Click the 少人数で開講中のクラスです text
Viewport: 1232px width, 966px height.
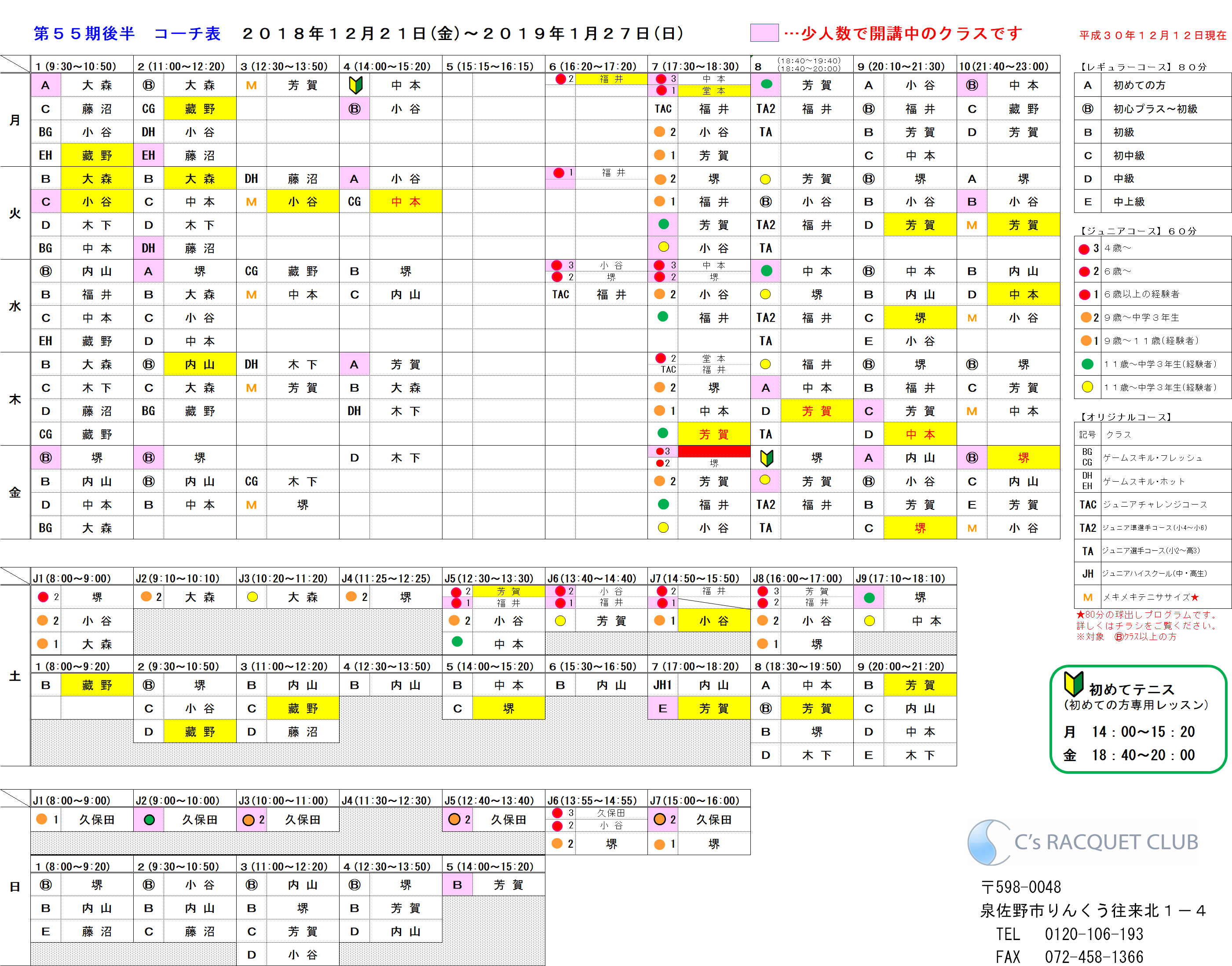[911, 33]
